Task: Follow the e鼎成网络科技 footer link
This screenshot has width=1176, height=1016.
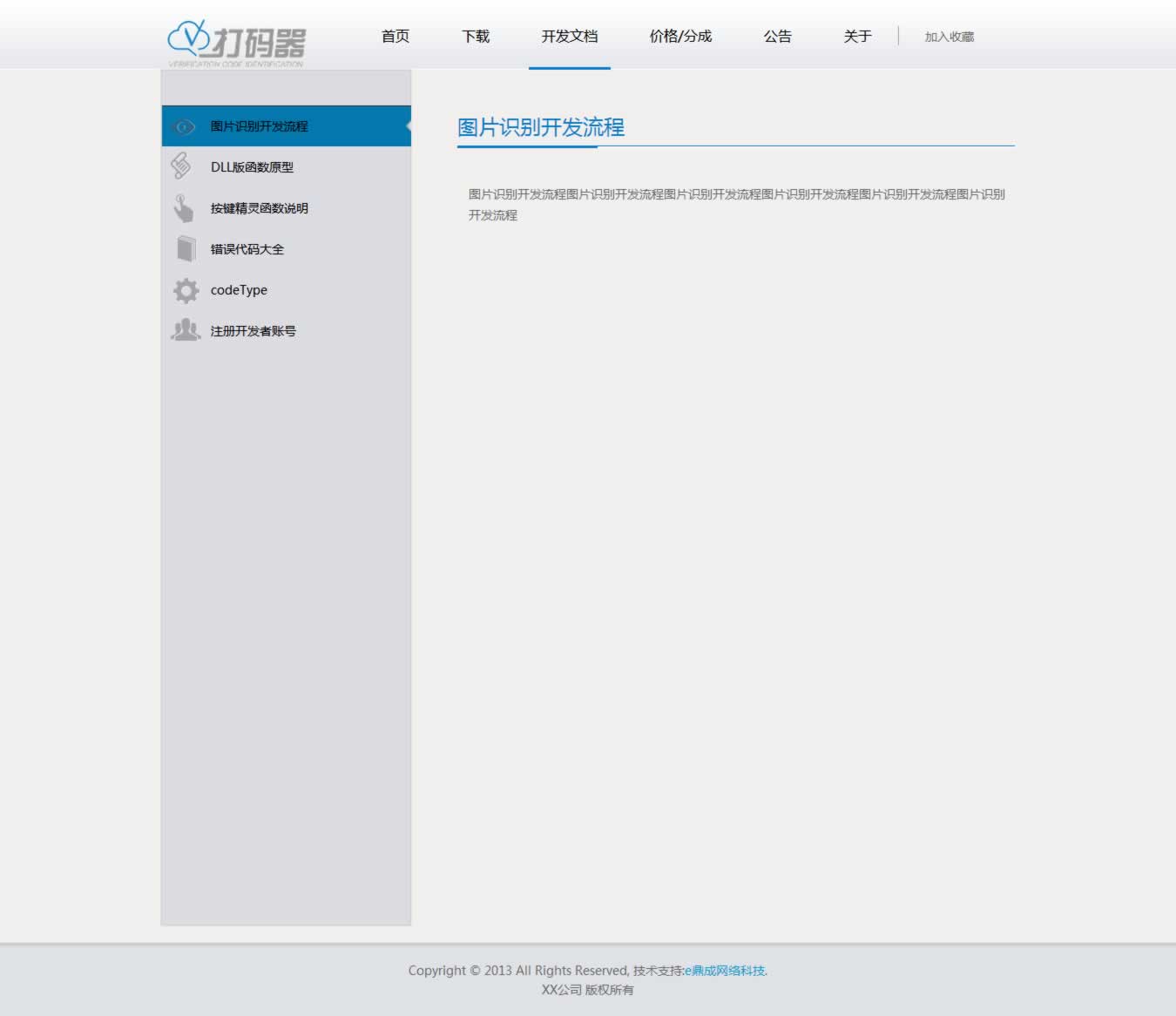Action: click(726, 971)
